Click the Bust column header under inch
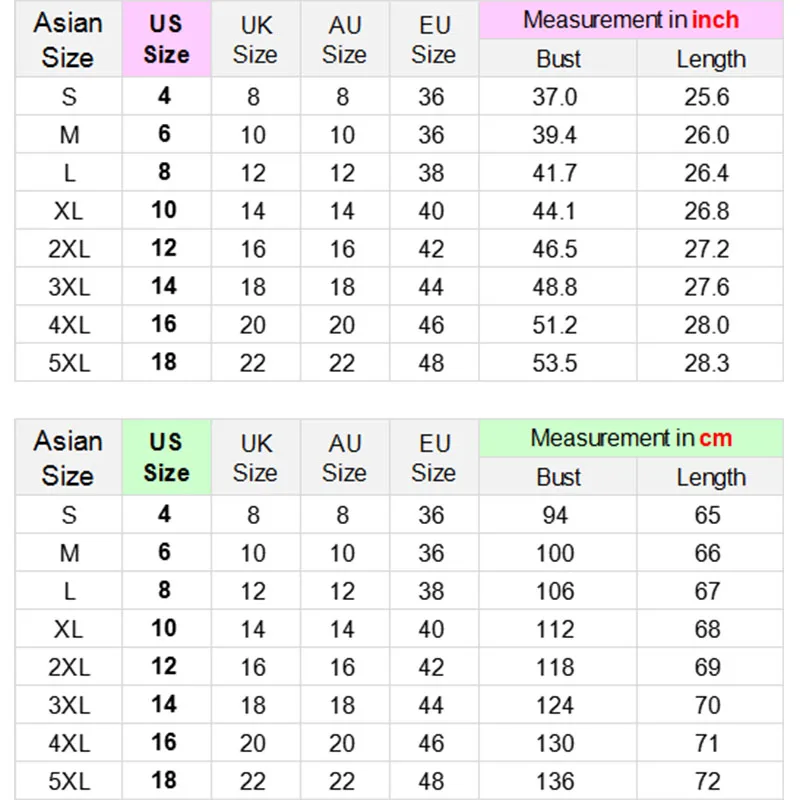 (x=558, y=59)
